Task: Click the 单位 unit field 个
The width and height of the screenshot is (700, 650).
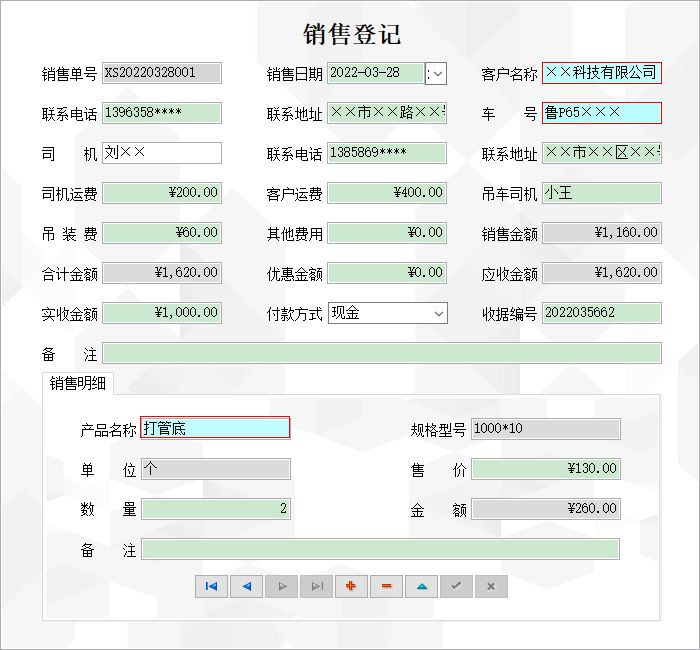Action: click(216, 469)
